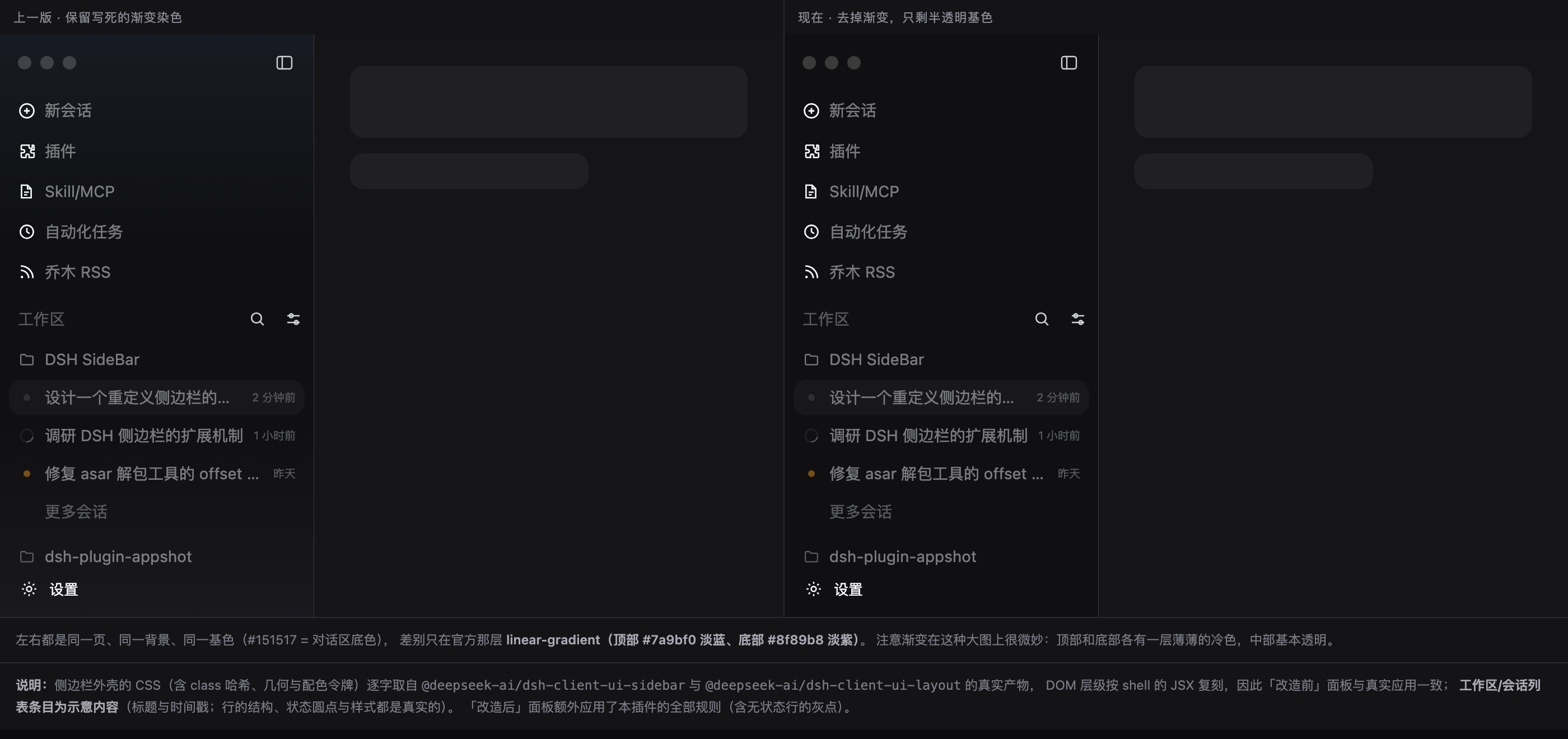
Task: Open 自动化任务 label in right panel
Action: tap(869, 232)
